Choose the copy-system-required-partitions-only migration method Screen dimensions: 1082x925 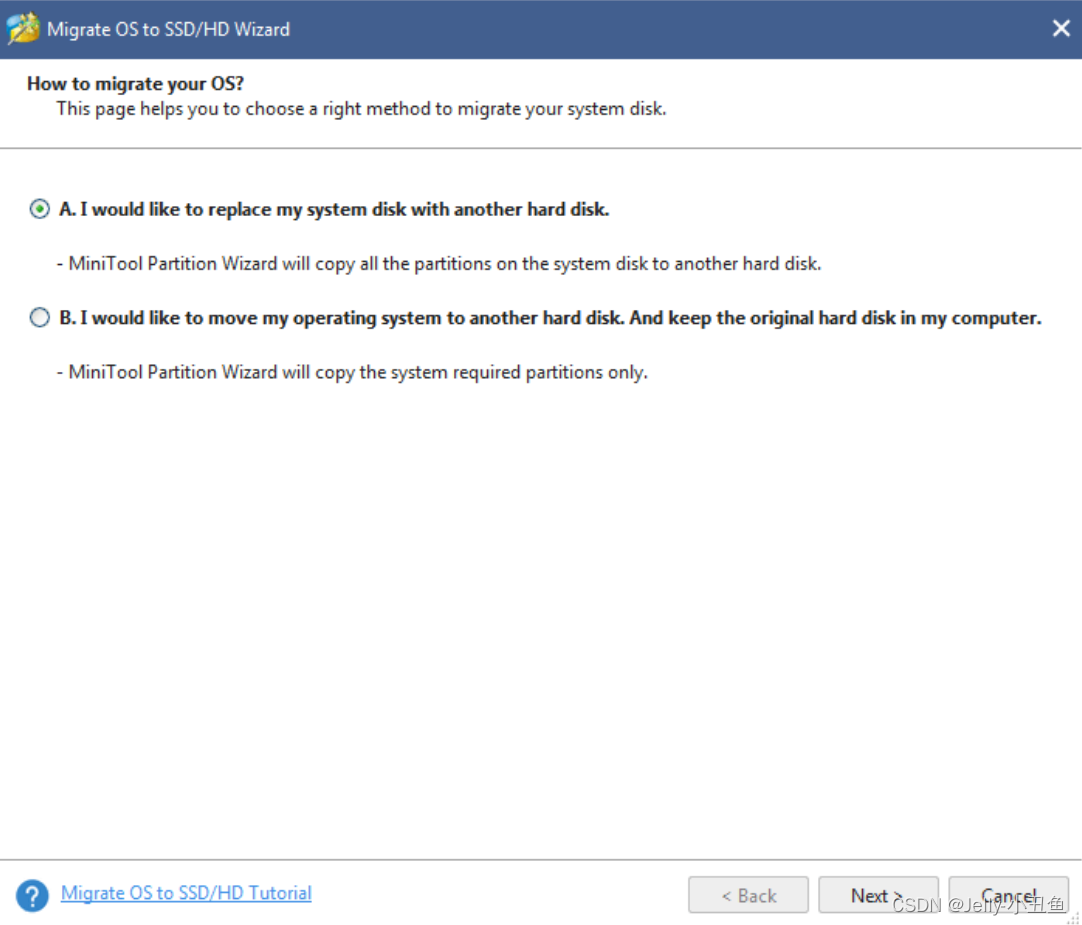[x=39, y=317]
